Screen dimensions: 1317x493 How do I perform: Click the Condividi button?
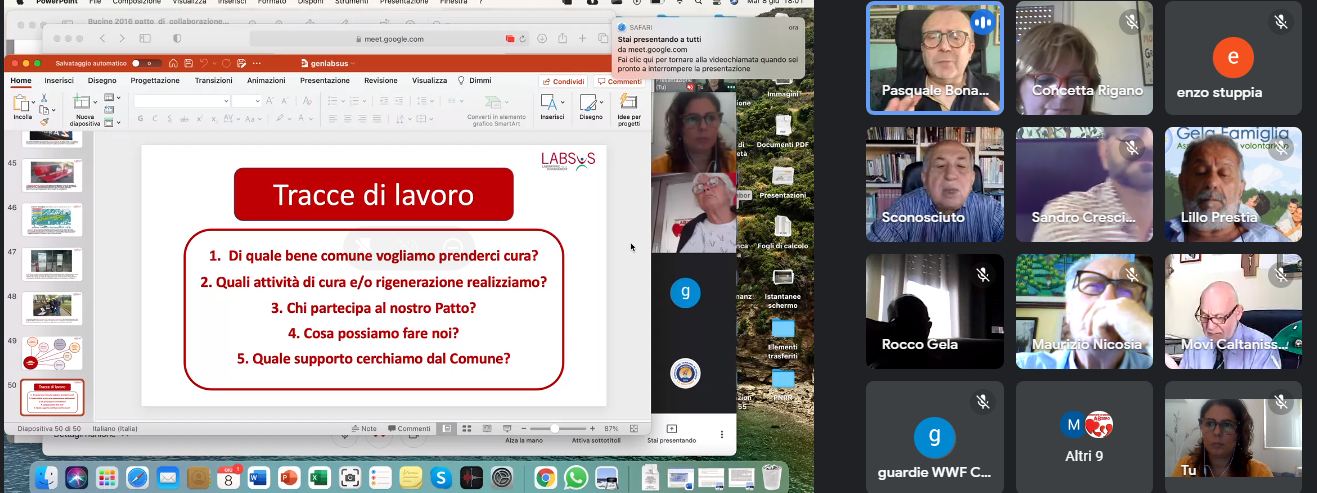click(x=564, y=82)
